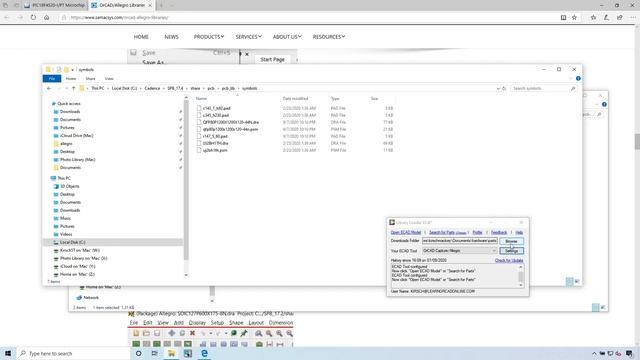640x360 pixels.
Task: Open the Allegro Display menu
Action: (197, 323)
